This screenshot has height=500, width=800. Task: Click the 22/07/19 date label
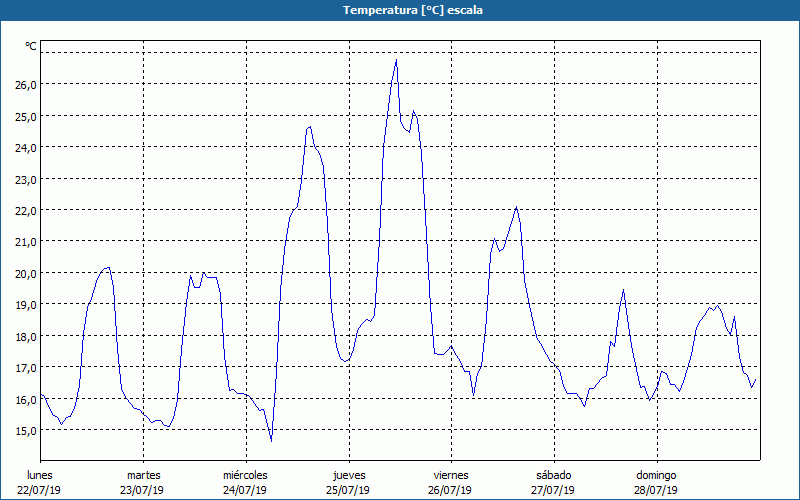[x=39, y=490]
